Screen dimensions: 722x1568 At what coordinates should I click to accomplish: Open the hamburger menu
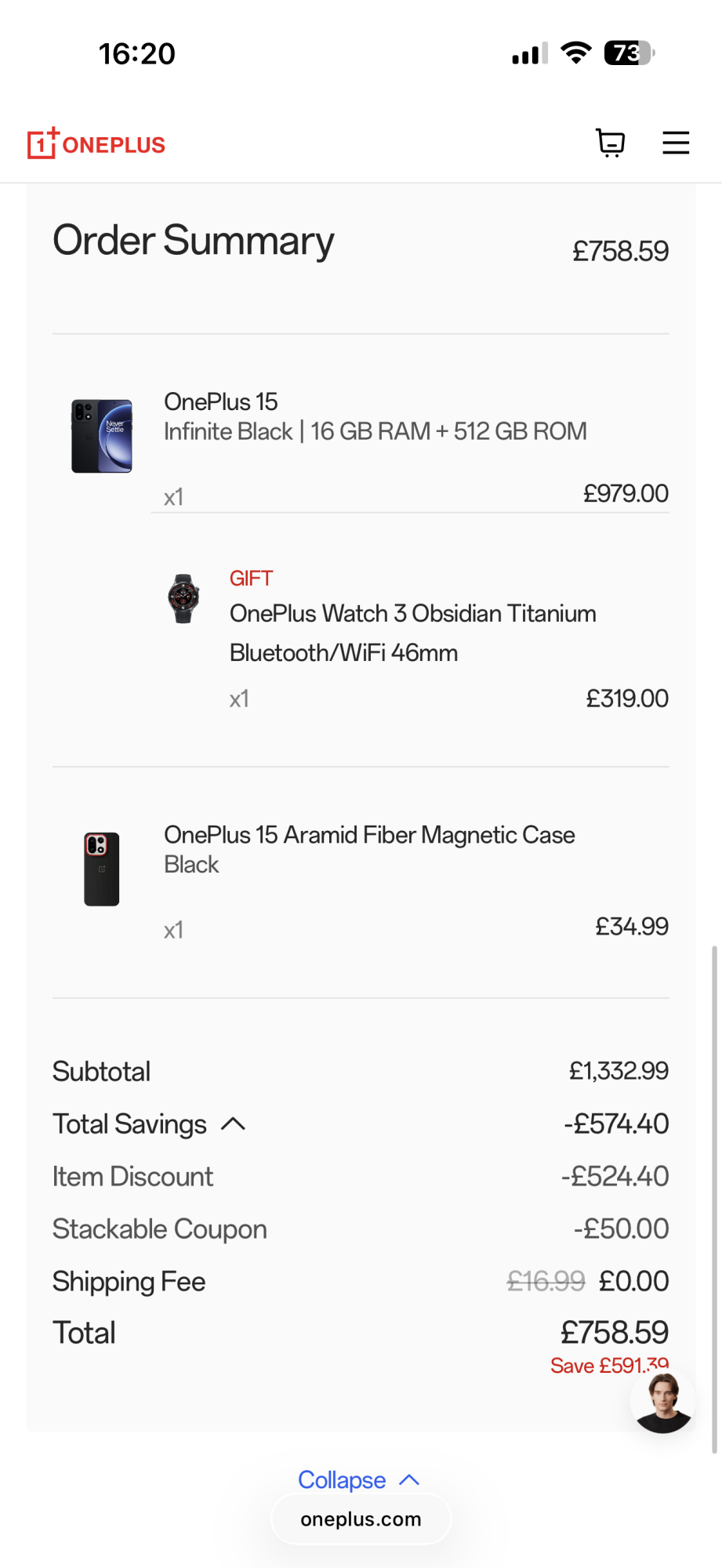click(676, 143)
